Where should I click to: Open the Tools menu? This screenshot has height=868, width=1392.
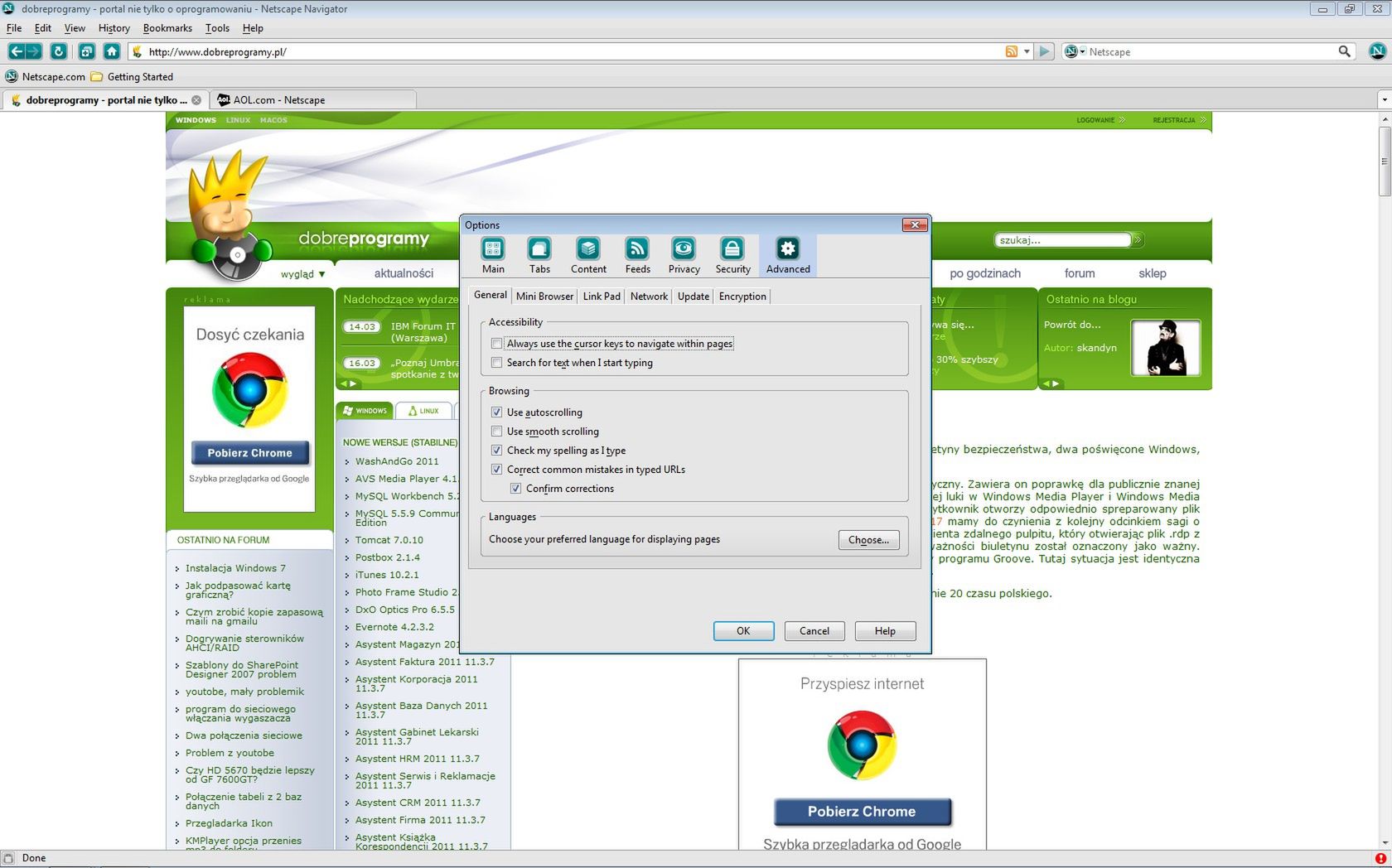click(217, 28)
